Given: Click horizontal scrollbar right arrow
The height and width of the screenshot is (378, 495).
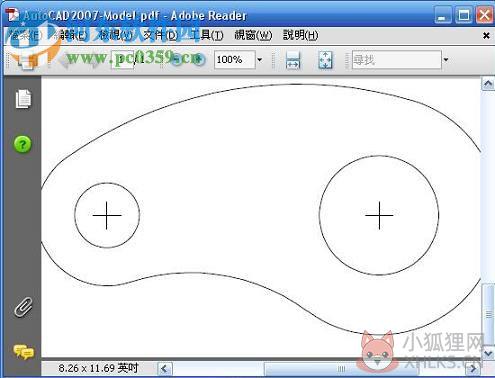Looking at the screenshot, I should pos(473,369).
